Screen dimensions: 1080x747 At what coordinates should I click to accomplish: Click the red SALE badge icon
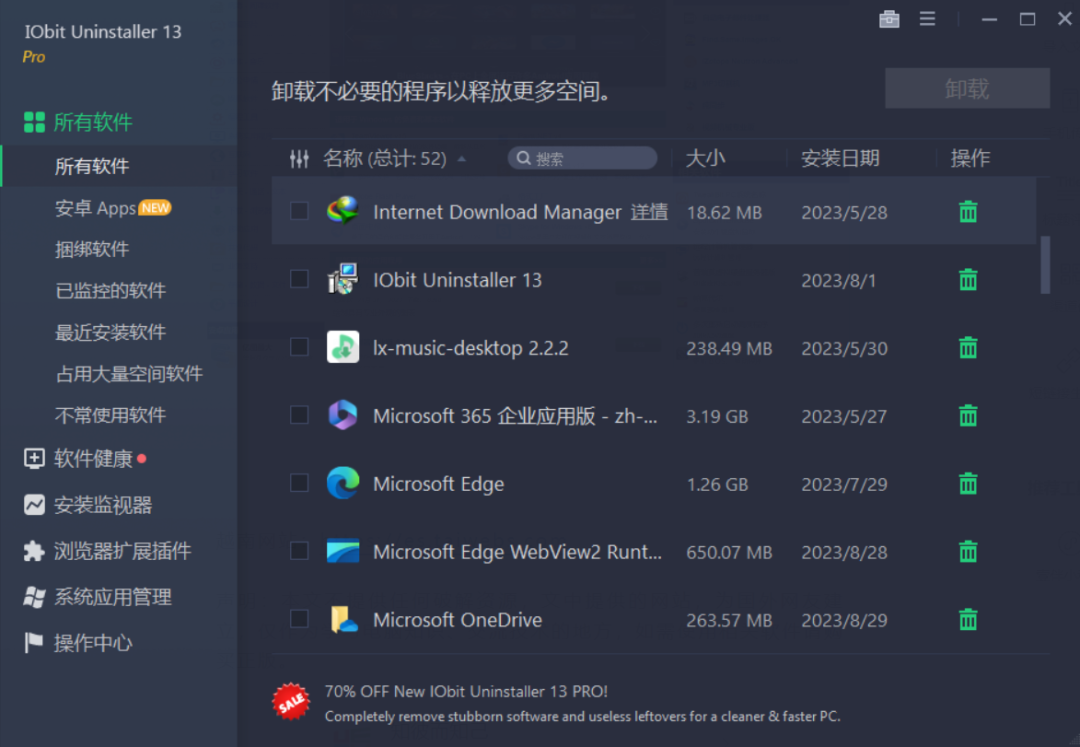291,702
